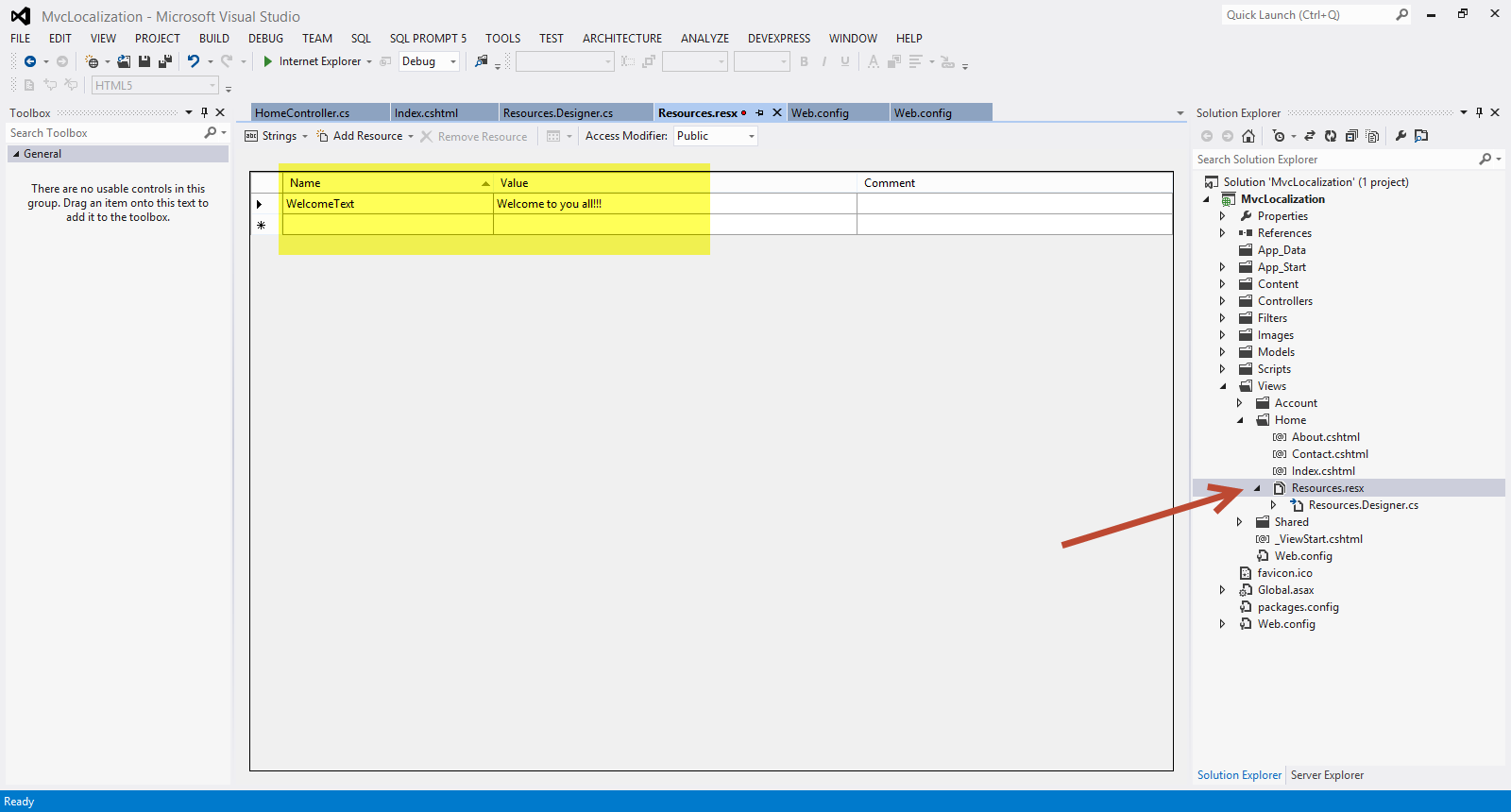The image size is (1511, 812).
Task: Click the resource view layout grid icon
Action: pos(553,136)
